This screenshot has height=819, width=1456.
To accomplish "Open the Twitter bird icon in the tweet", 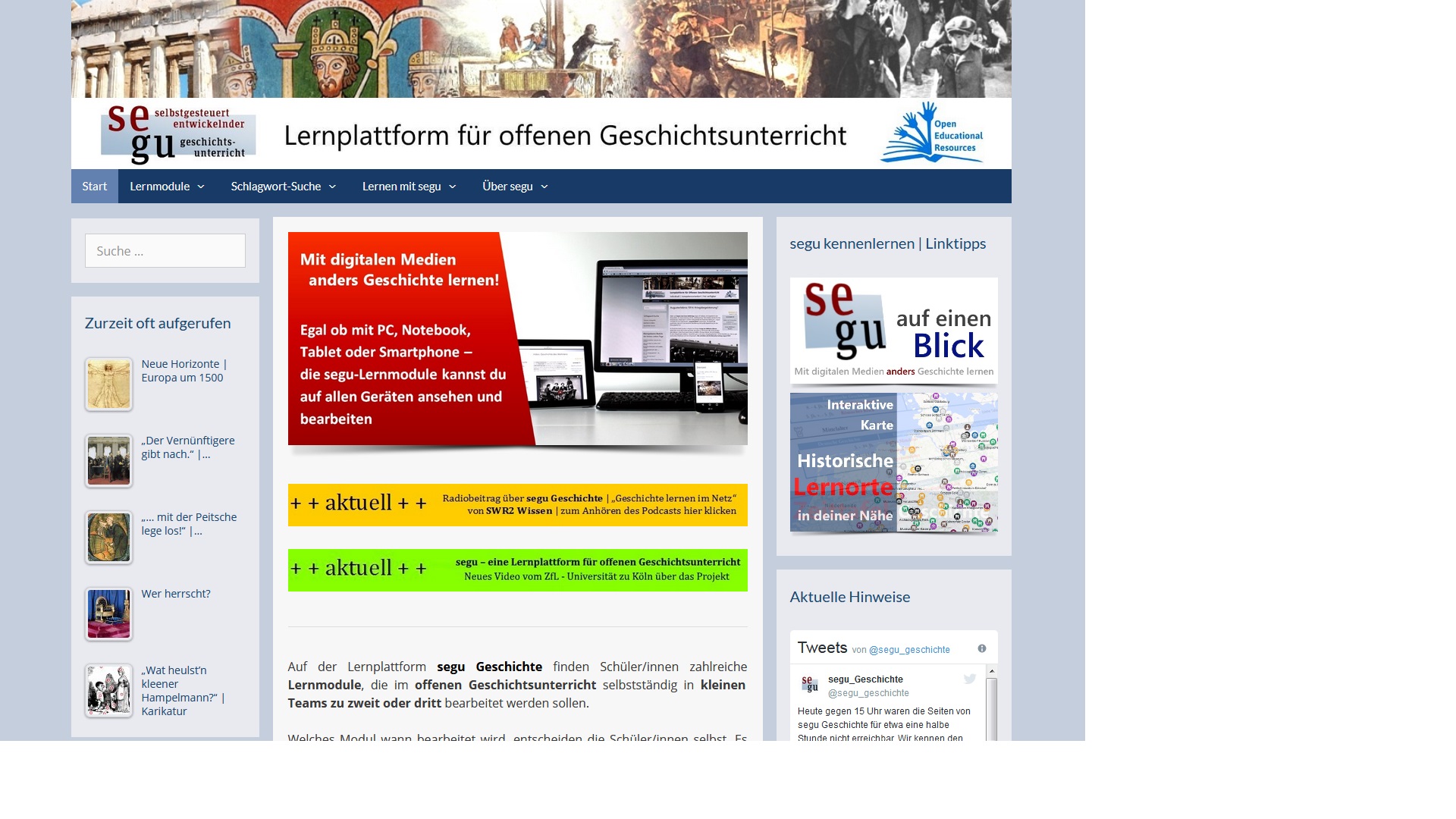I will 970,679.
